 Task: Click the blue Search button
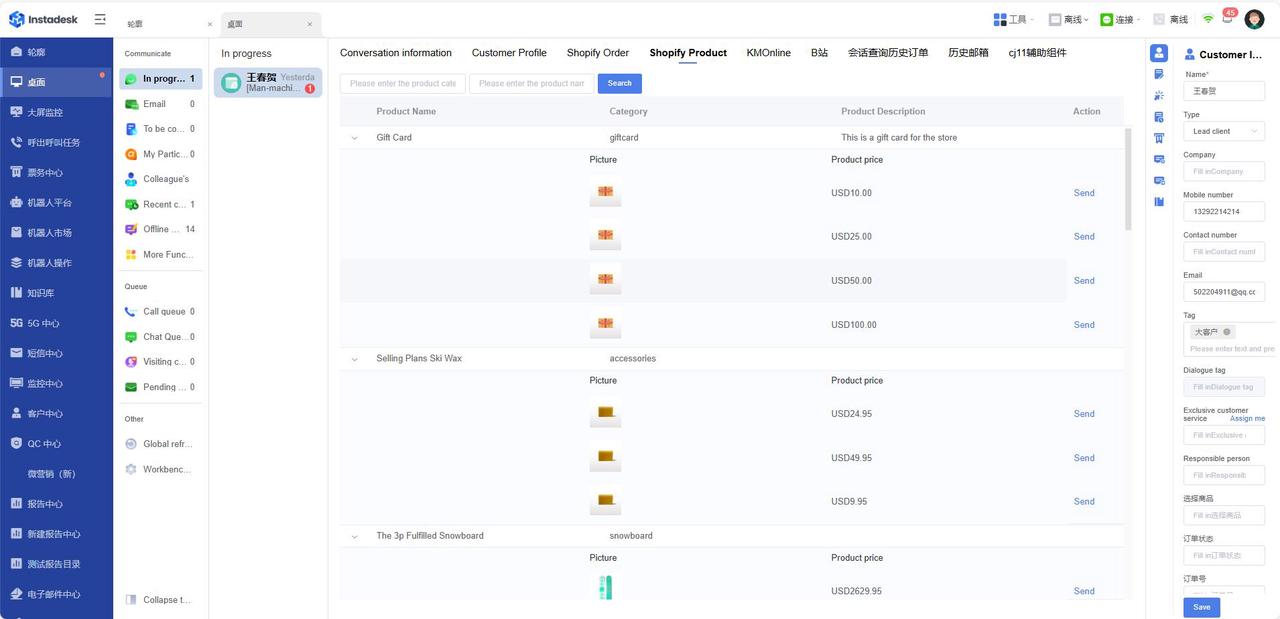[619, 84]
